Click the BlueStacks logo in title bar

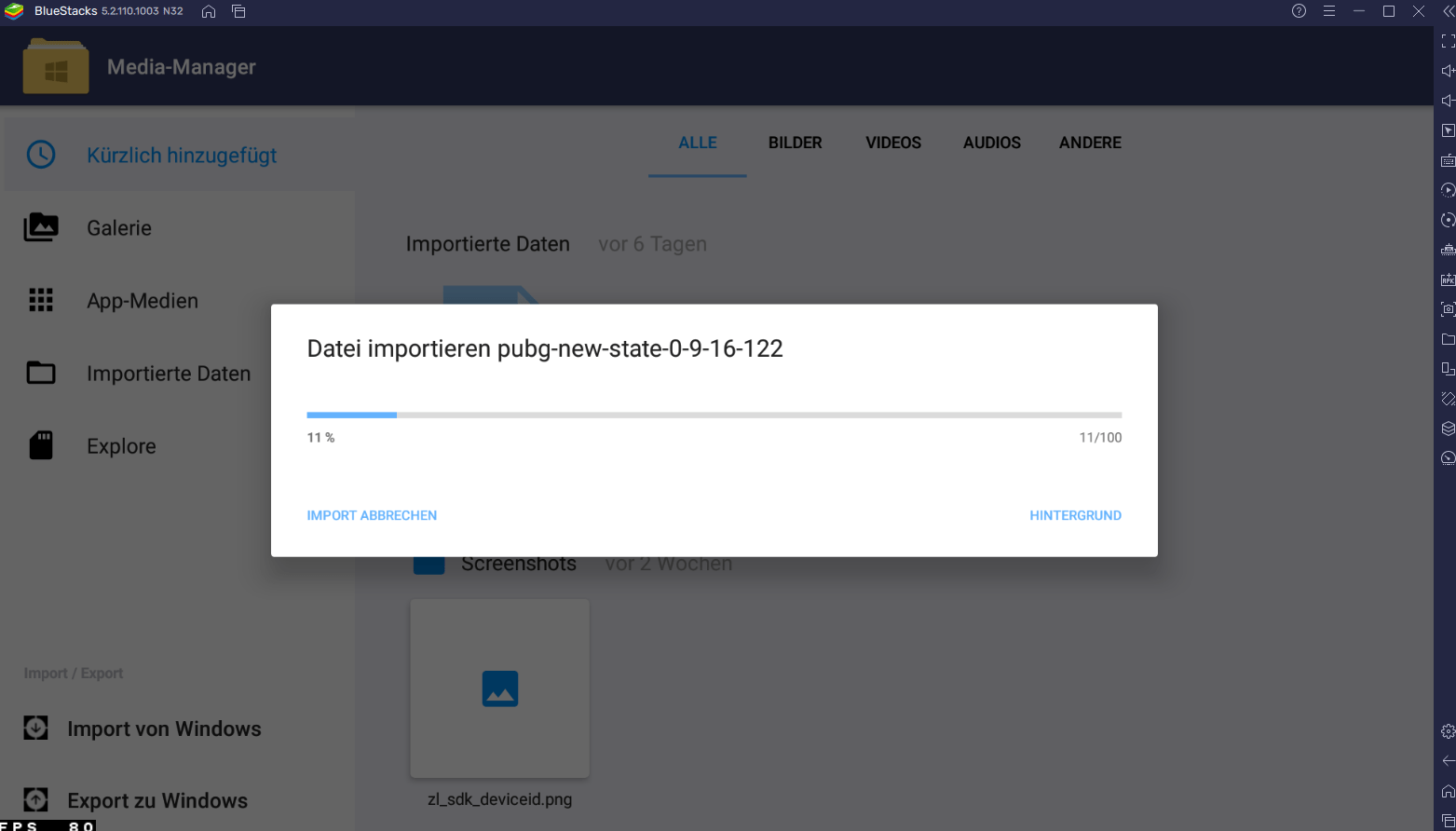pyautogui.click(x=14, y=11)
